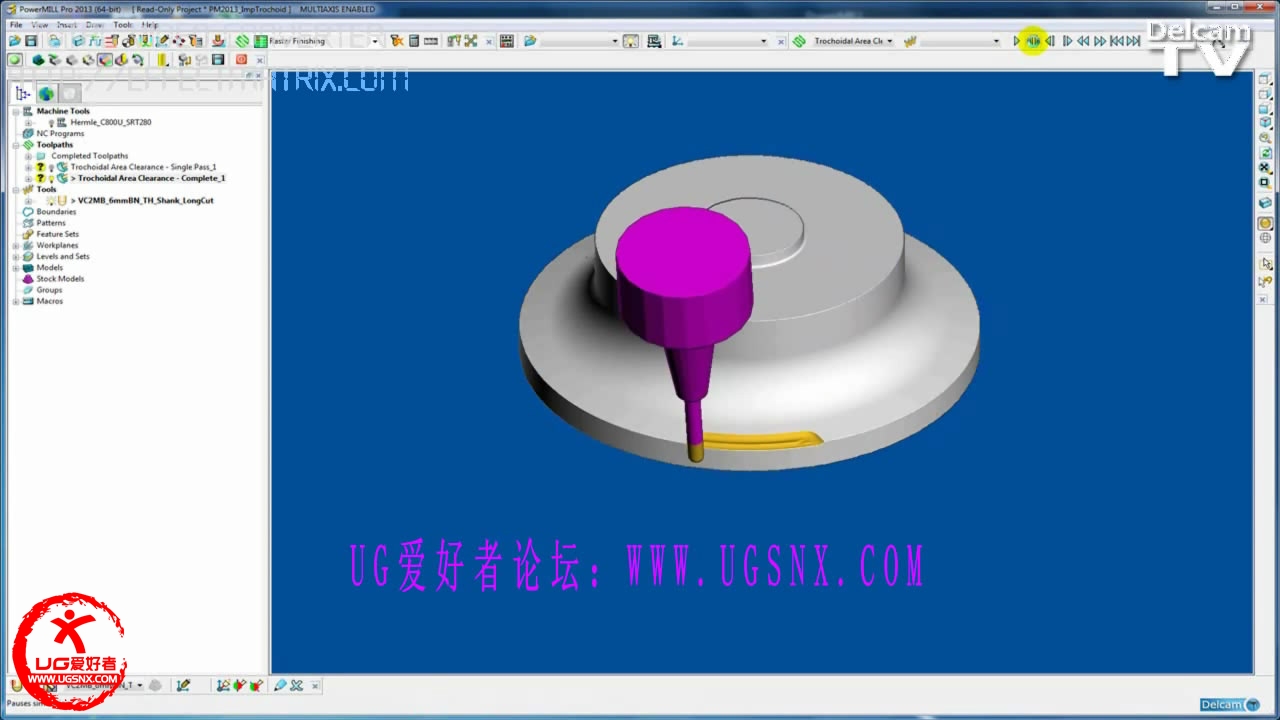Open the workplane selector dropdown
The height and width of the screenshot is (720, 1280).
[764, 41]
